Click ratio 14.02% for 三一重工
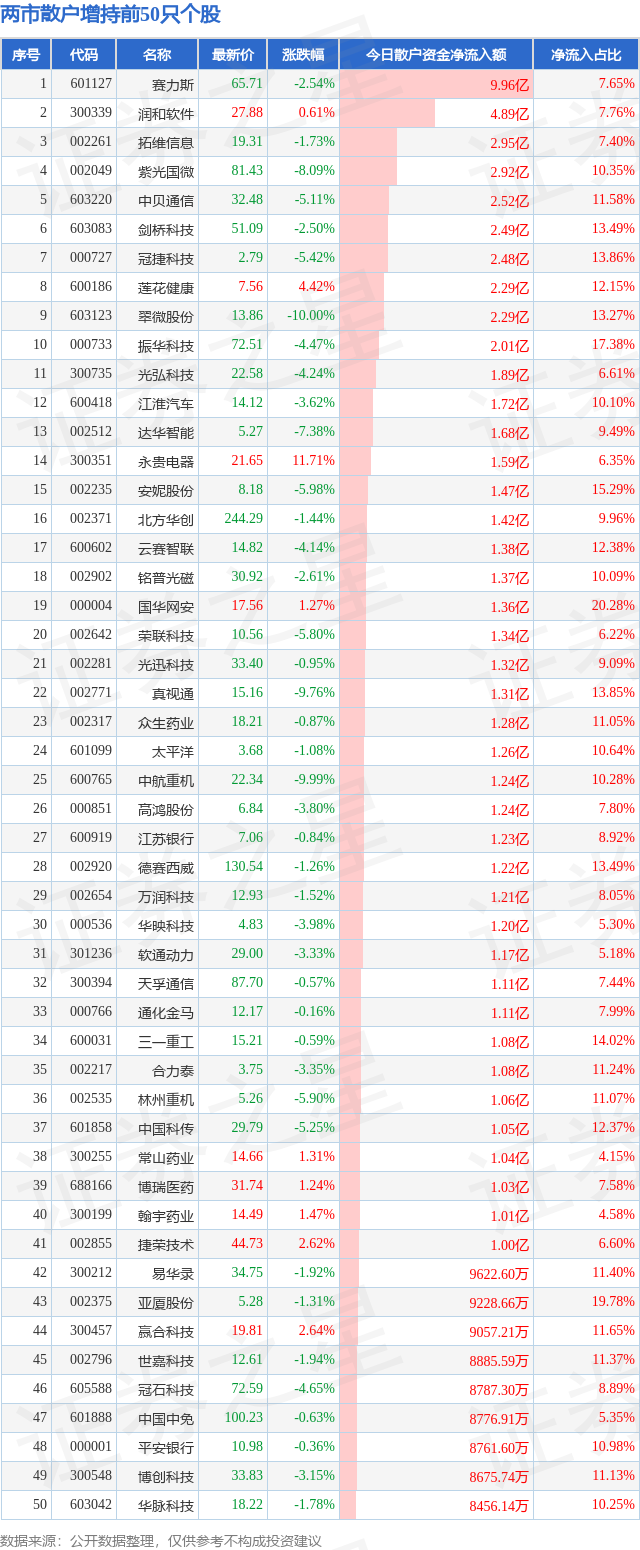 pos(613,1041)
